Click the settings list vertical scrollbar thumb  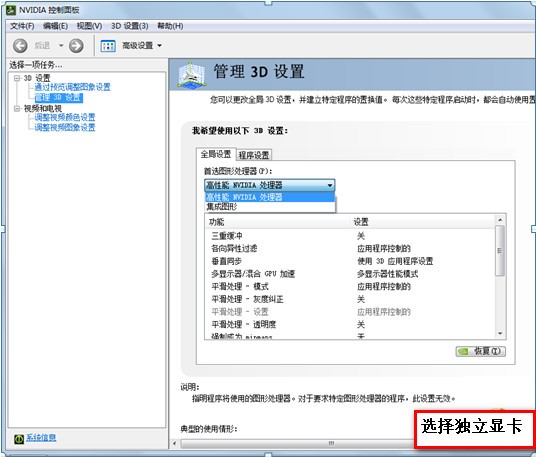[500, 251]
